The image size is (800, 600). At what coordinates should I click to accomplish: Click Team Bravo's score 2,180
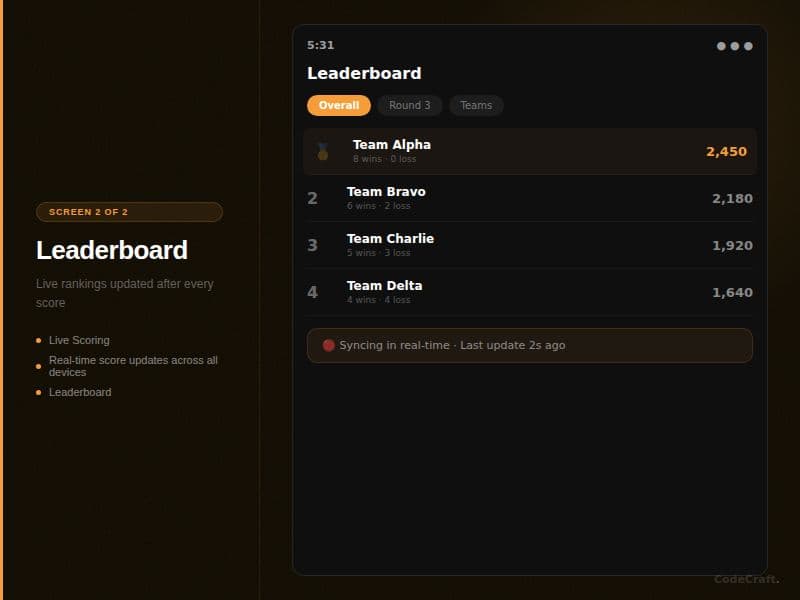coord(733,198)
